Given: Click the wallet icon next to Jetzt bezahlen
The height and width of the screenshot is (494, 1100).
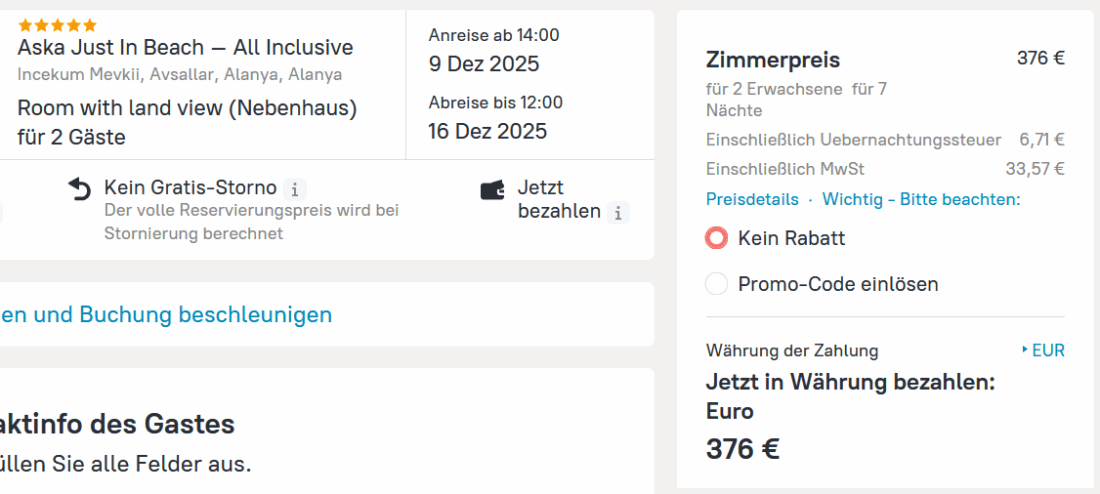Looking at the screenshot, I should (x=492, y=190).
